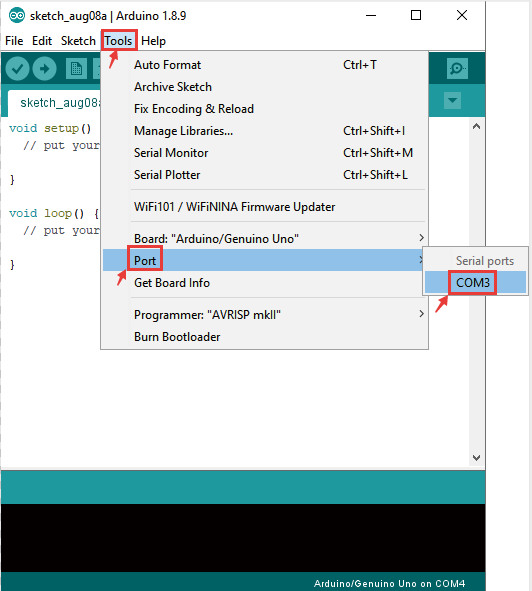
Task: Expand the Board submenu arrow
Action: pyautogui.click(x=422, y=238)
